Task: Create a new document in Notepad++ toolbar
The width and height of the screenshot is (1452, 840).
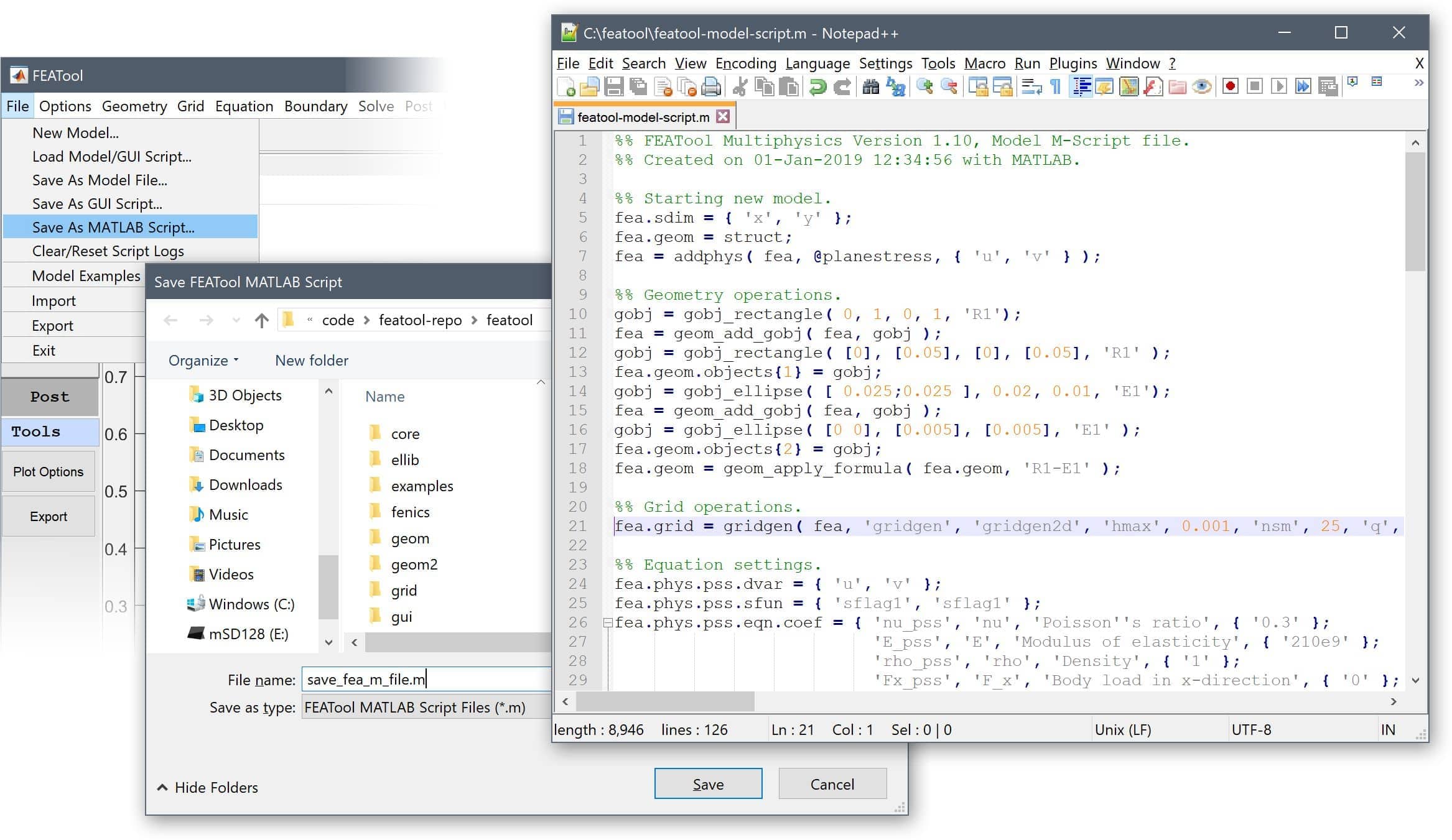Action: [565, 87]
